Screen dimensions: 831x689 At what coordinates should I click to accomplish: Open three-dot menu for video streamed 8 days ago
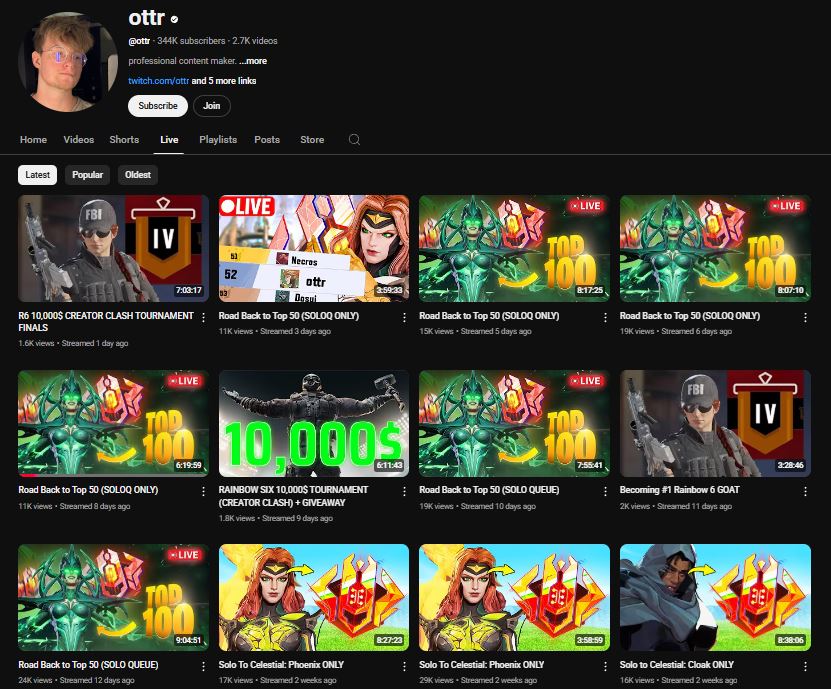204,491
